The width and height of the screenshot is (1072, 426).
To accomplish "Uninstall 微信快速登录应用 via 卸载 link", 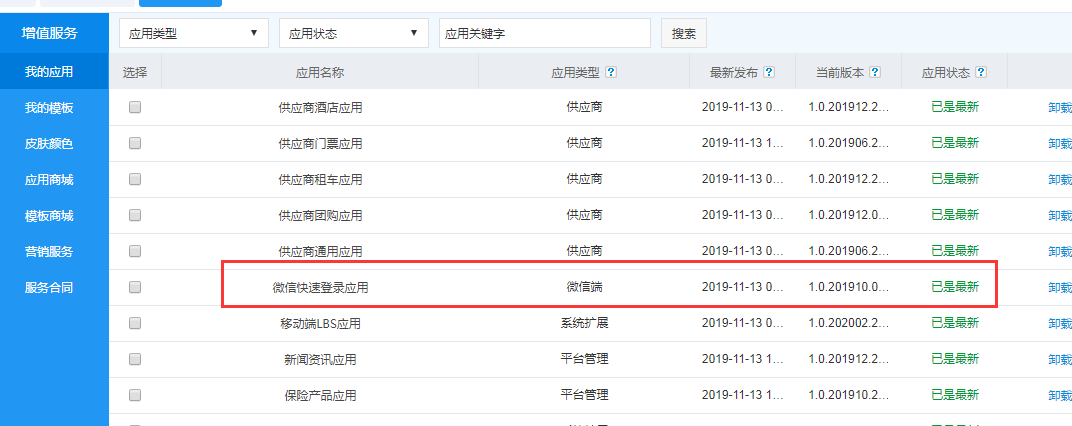I will 1059,287.
